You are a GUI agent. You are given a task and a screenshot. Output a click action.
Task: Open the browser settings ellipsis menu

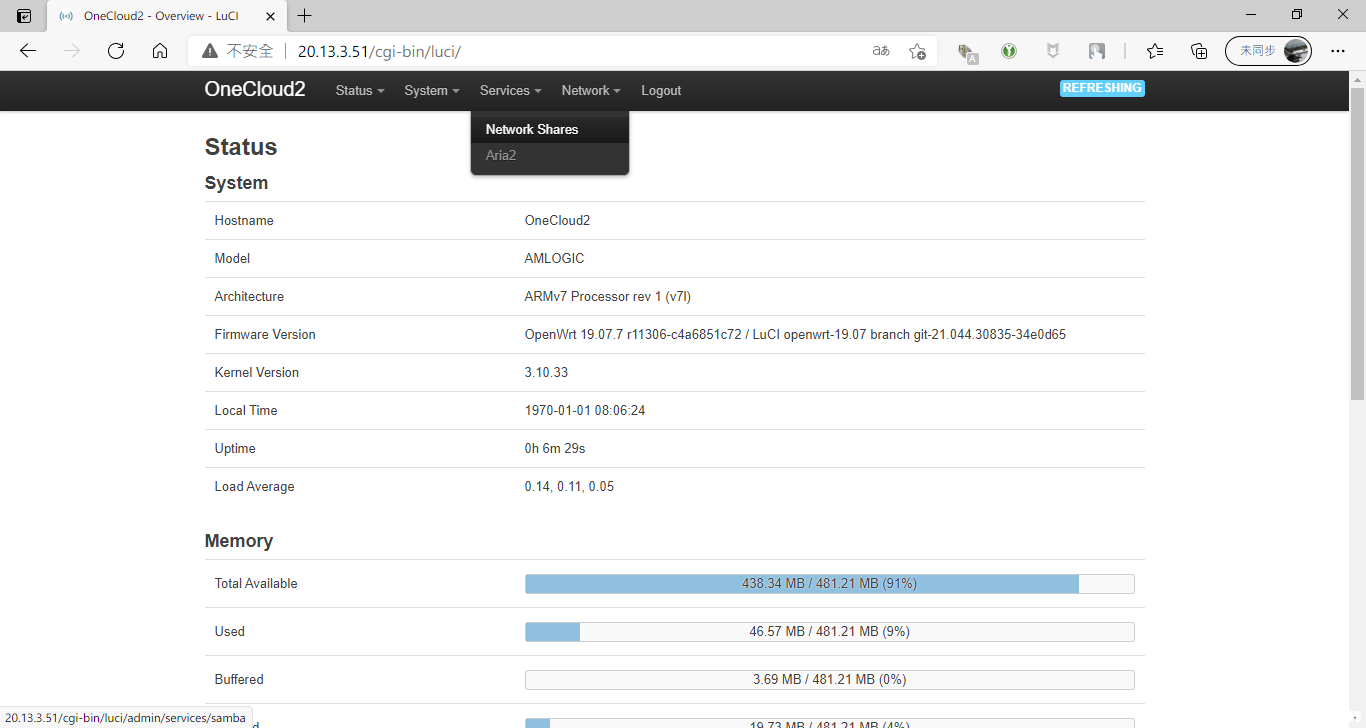point(1338,51)
